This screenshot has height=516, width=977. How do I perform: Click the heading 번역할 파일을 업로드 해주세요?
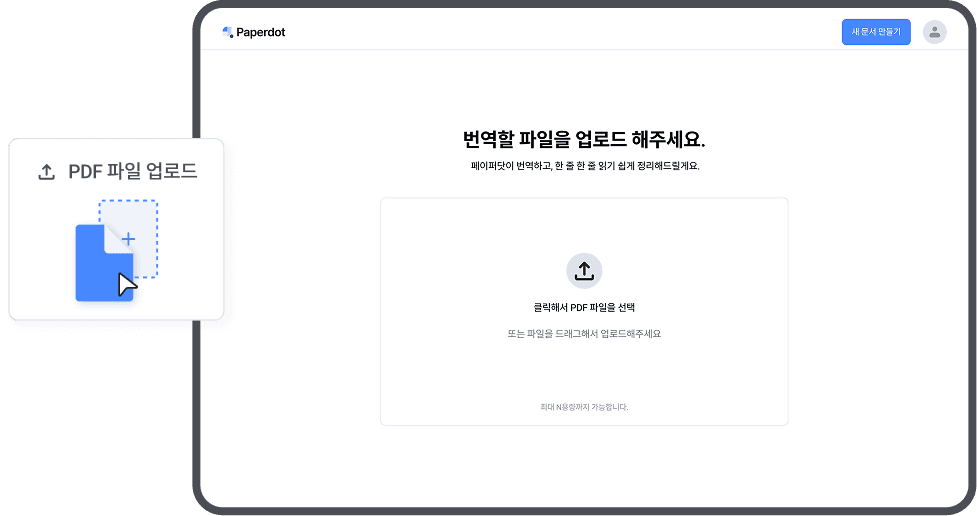584,139
